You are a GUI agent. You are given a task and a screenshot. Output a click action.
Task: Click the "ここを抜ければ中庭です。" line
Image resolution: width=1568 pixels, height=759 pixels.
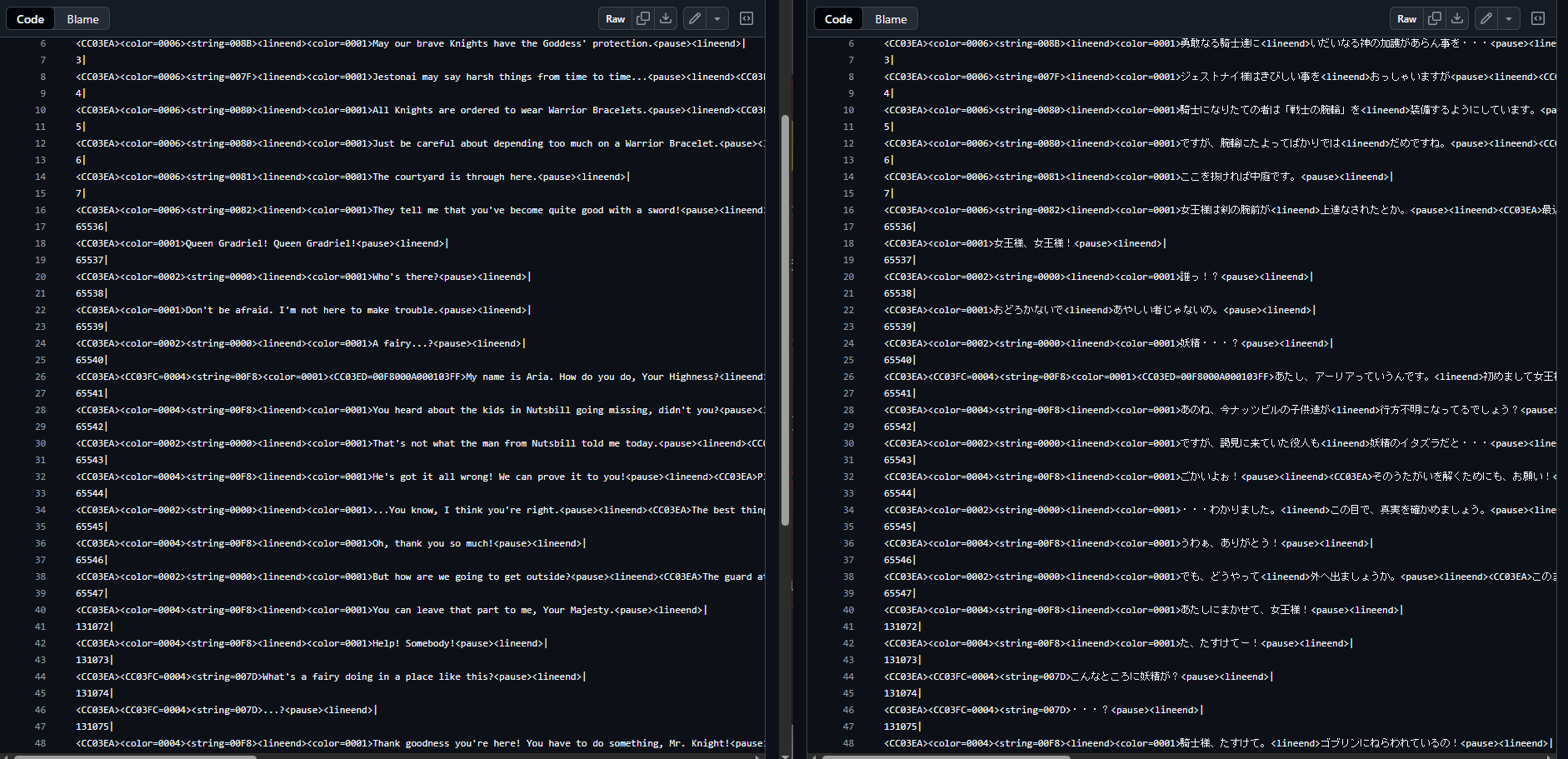(1138, 177)
